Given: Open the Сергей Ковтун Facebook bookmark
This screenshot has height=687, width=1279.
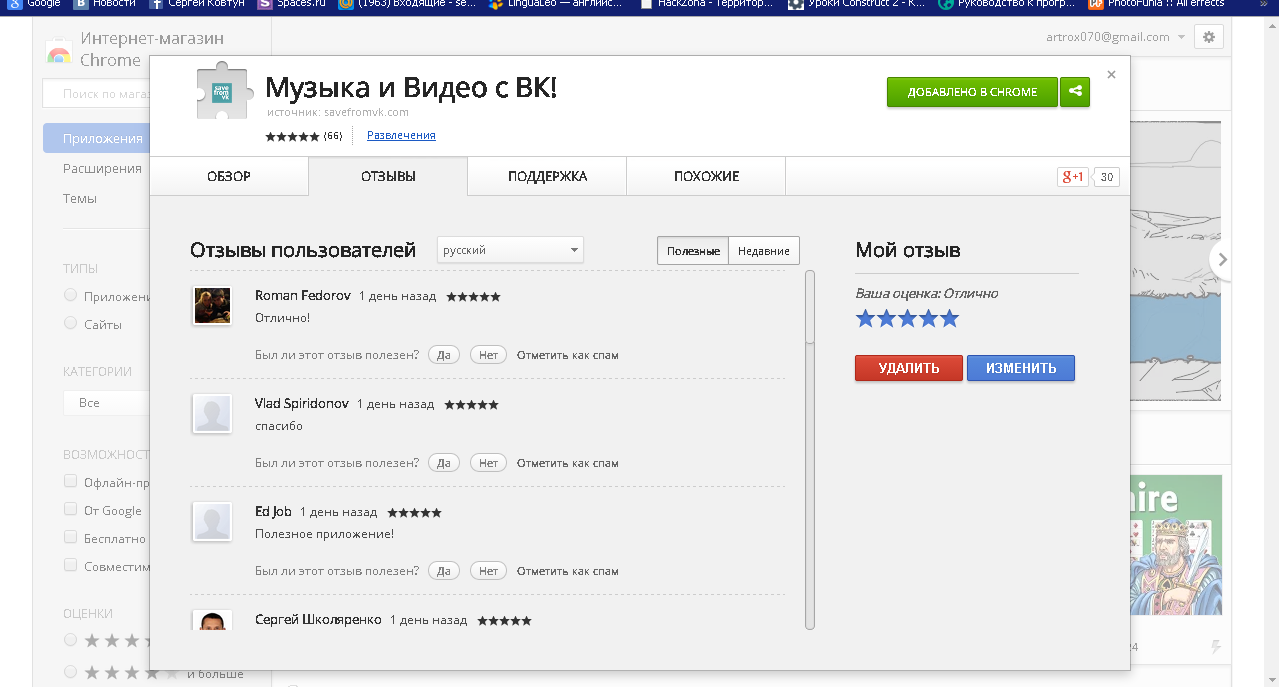Looking at the screenshot, I should (197, 4).
